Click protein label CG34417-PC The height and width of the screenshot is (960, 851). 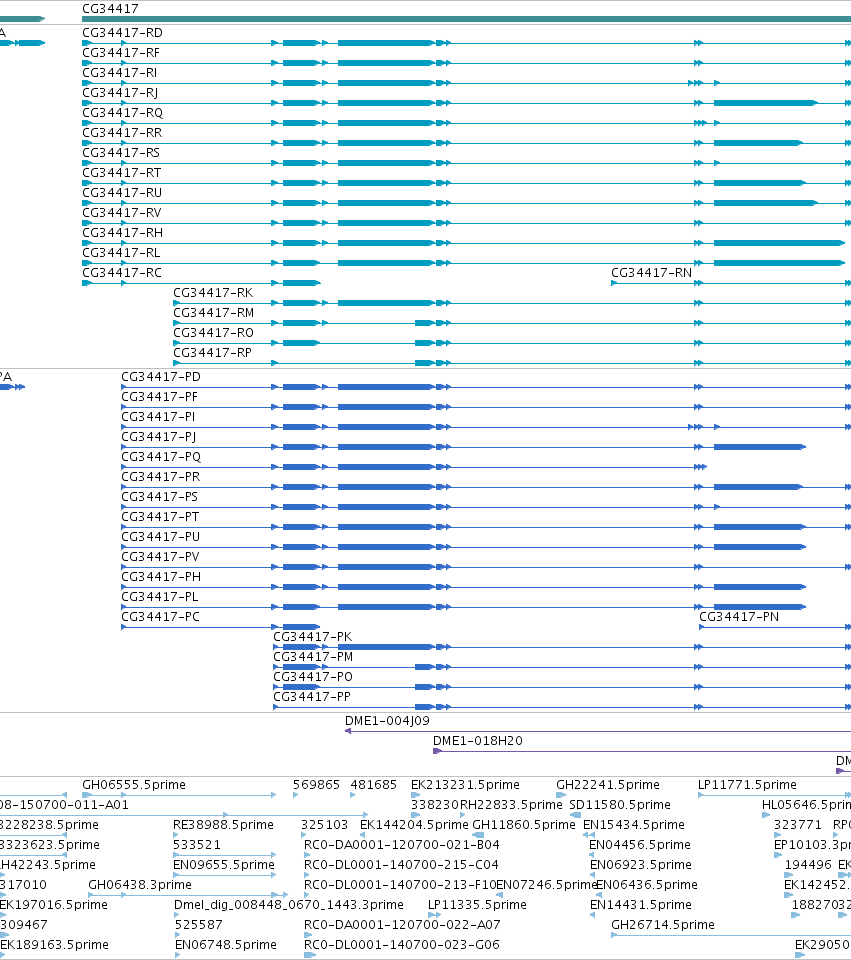click(x=160, y=617)
